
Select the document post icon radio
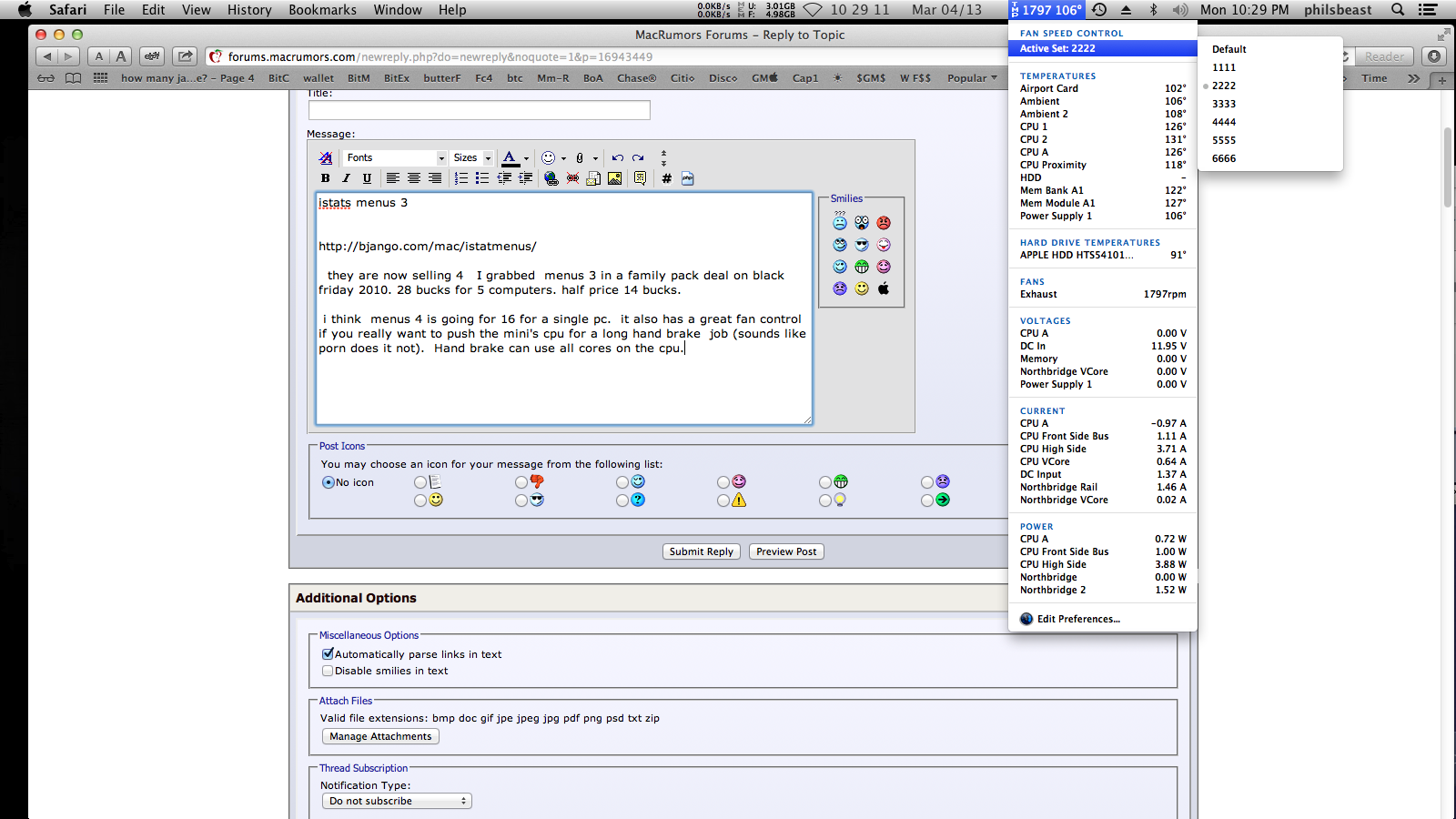[x=420, y=482]
